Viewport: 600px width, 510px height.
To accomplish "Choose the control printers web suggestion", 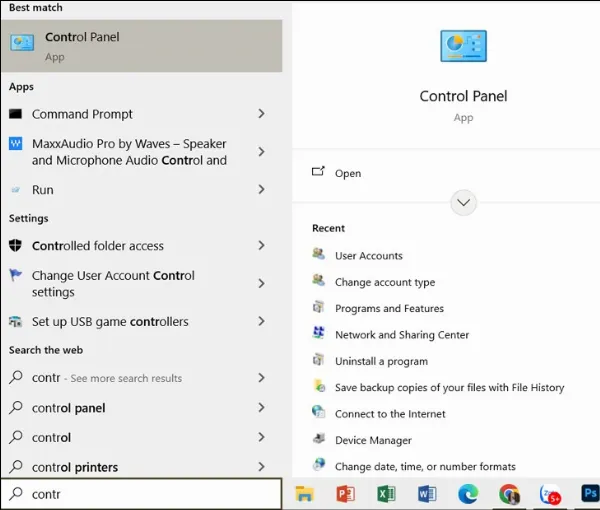I will coord(75,467).
